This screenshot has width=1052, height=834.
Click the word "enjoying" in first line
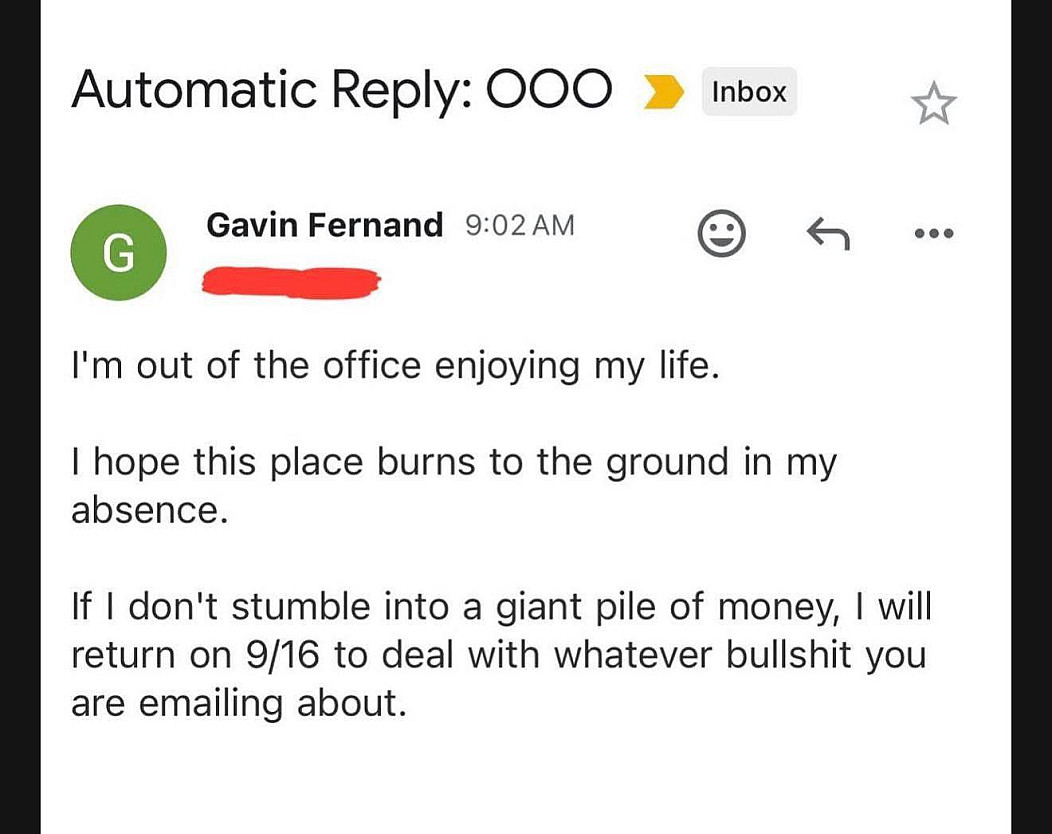(507, 365)
